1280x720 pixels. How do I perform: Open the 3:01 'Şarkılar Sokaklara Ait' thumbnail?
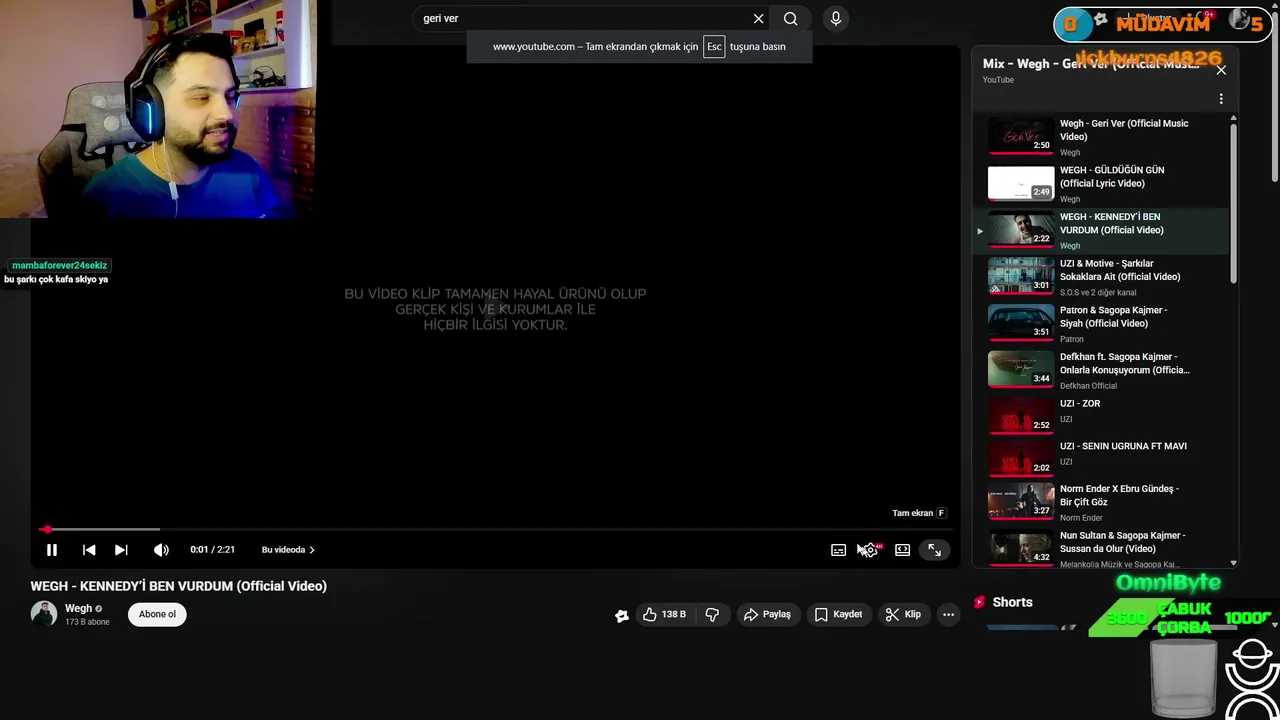(x=1021, y=276)
